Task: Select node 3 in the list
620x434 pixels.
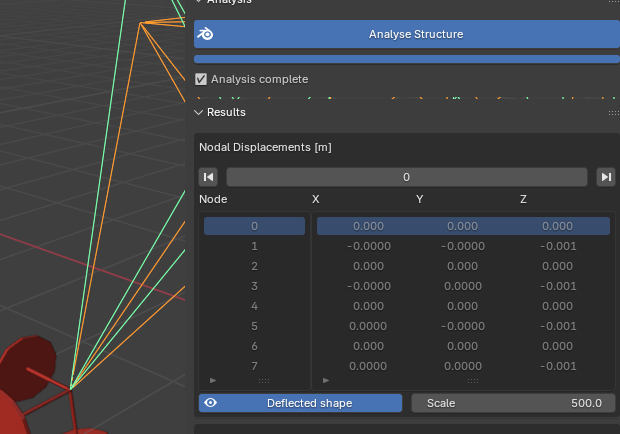Action: pos(255,286)
